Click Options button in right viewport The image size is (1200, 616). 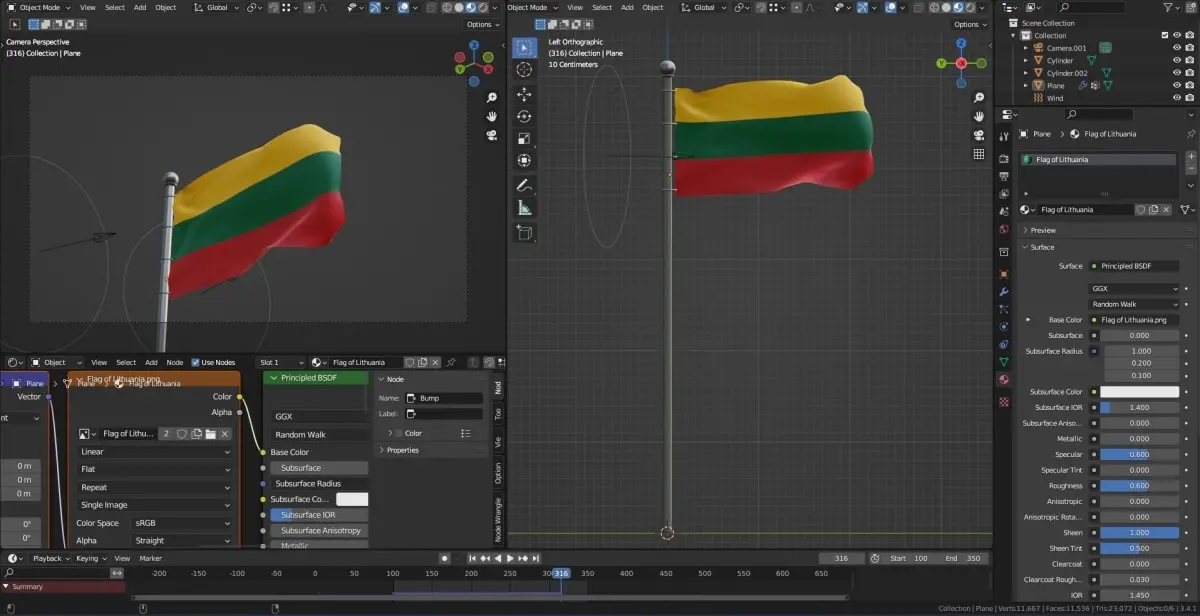pyautogui.click(x=970, y=24)
